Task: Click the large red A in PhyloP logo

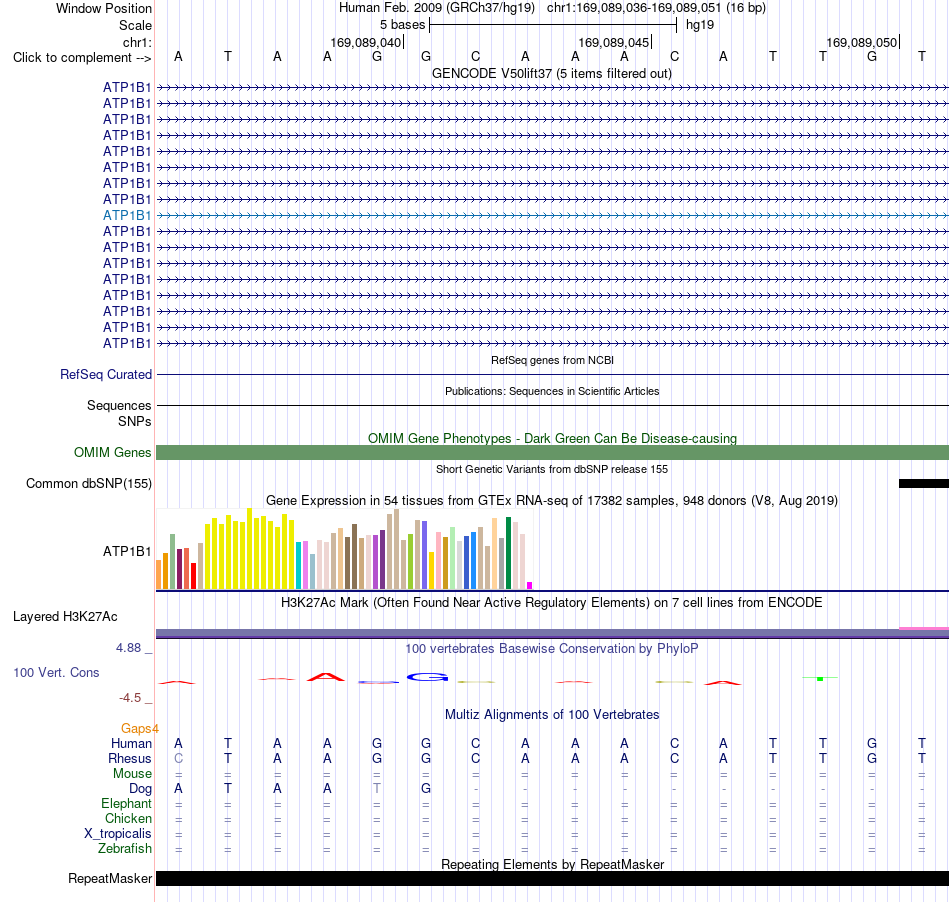Action: click(326, 677)
